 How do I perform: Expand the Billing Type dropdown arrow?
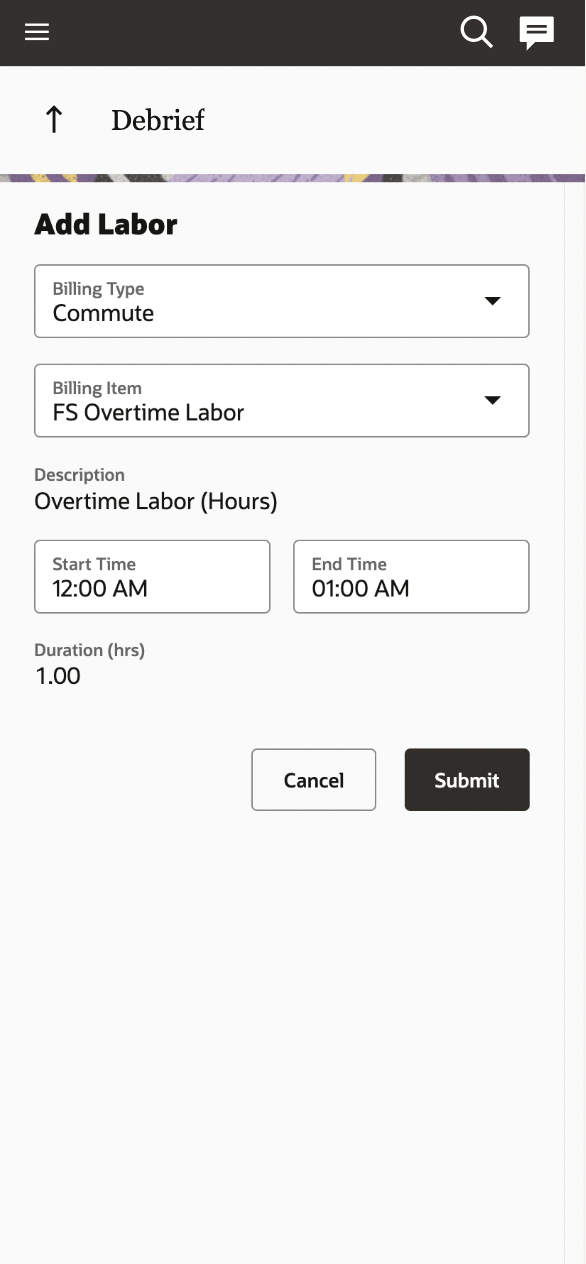[x=492, y=301]
